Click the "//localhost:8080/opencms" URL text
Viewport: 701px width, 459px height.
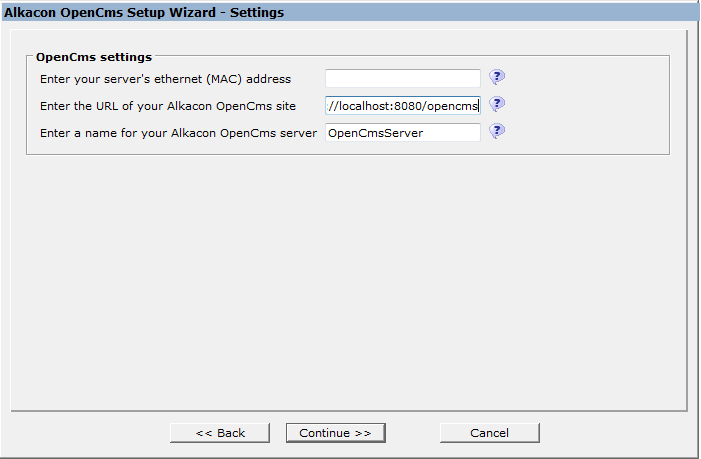click(403, 105)
